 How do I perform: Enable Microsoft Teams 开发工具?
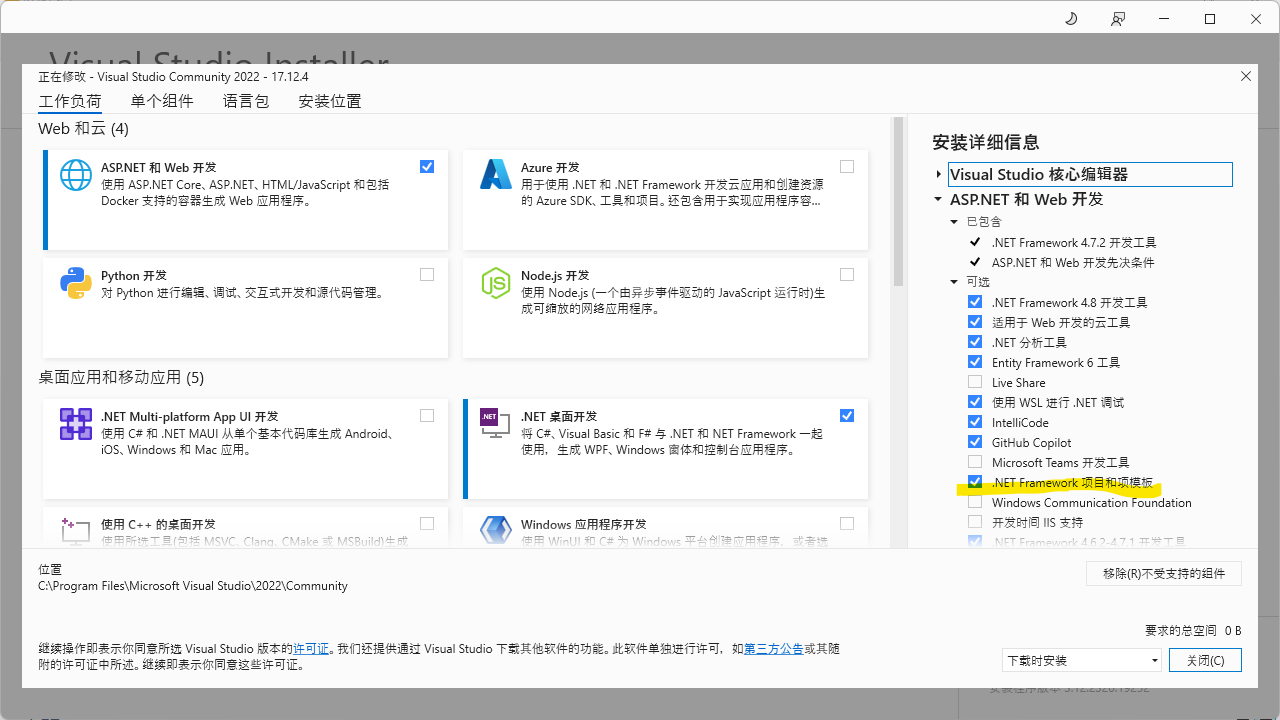(x=975, y=462)
